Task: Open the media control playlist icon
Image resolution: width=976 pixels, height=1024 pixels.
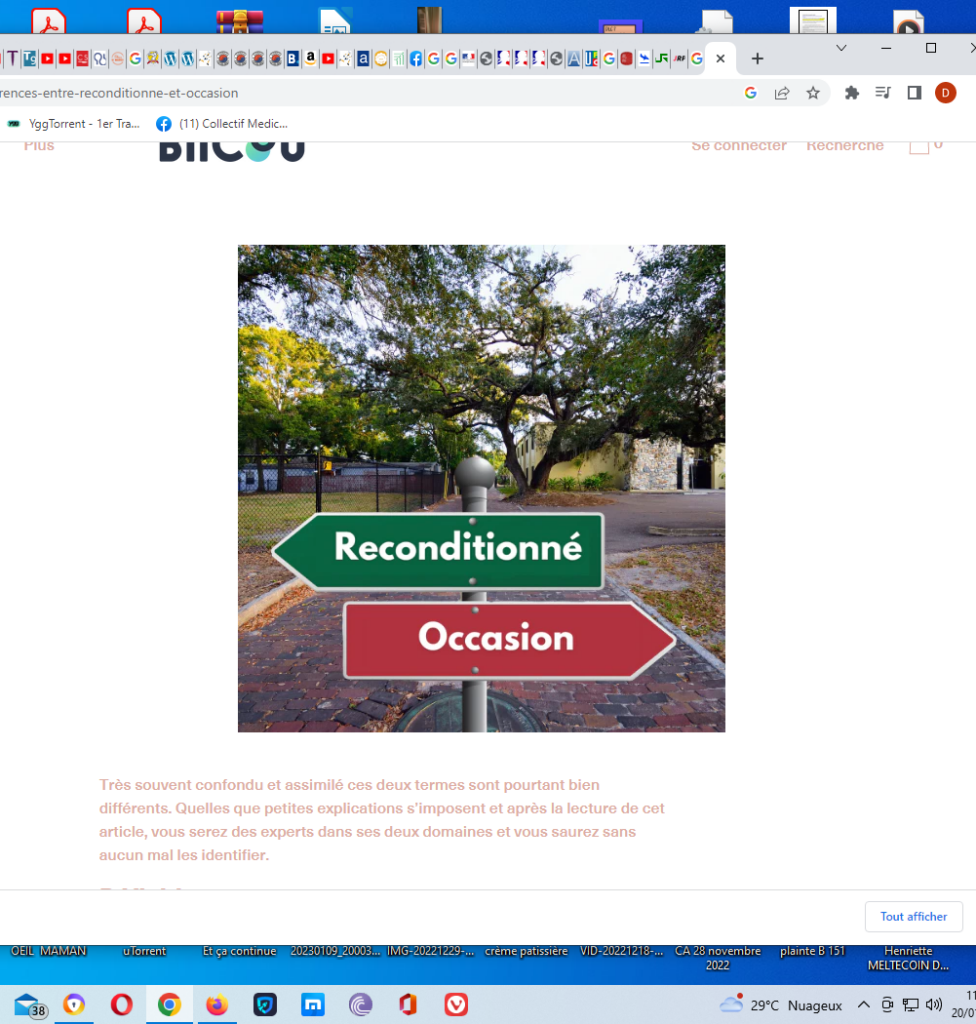Action: pyautogui.click(x=883, y=93)
